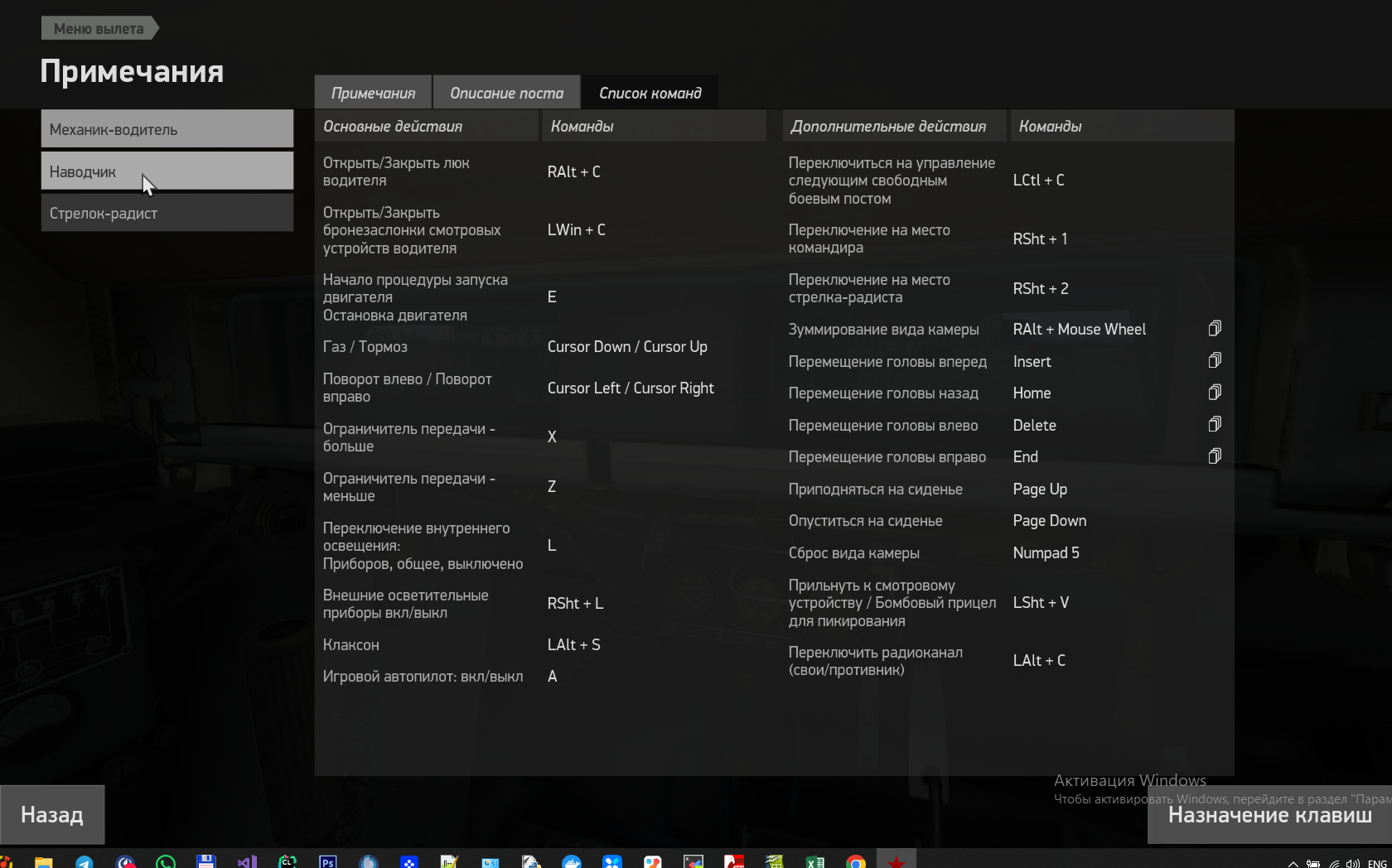Click the copy icon next to Insert command

1214,360
